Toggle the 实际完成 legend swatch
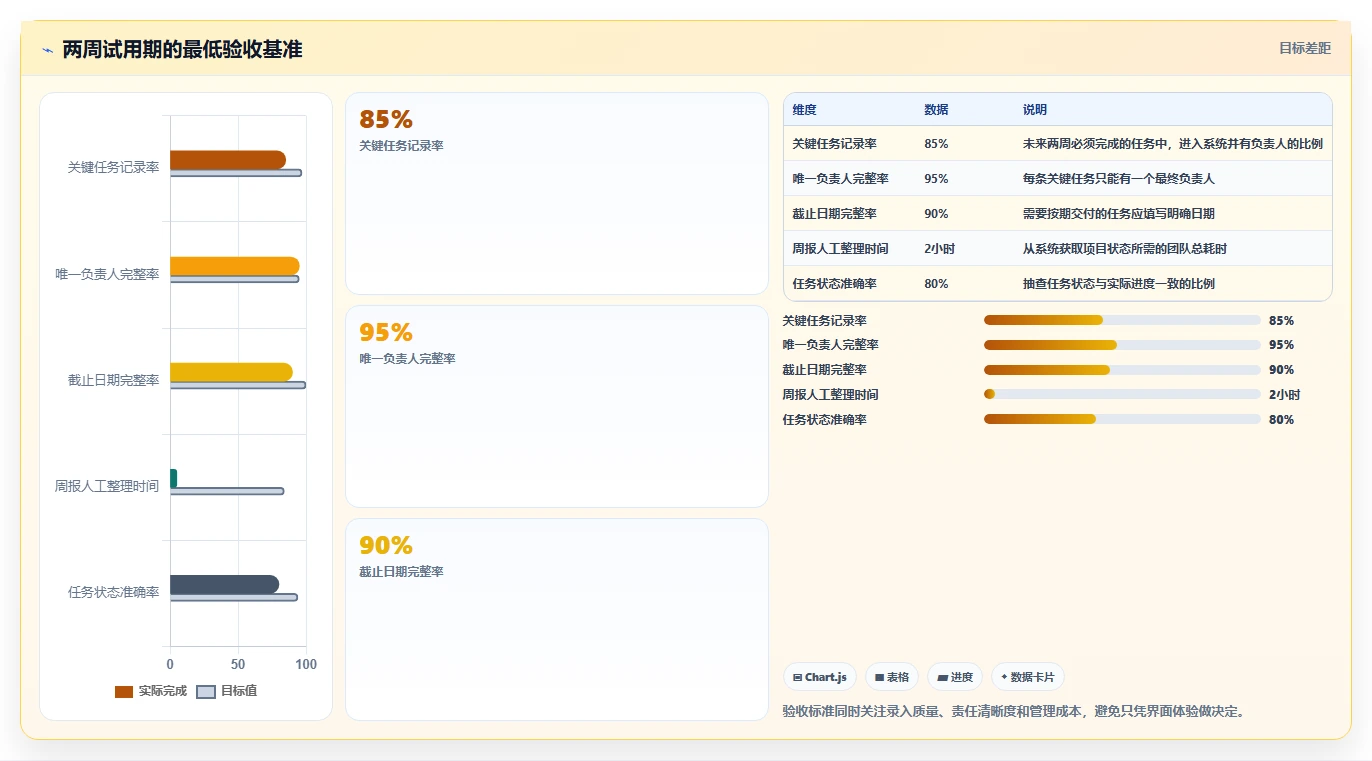Viewport: 1372px width, 761px height. click(124, 692)
